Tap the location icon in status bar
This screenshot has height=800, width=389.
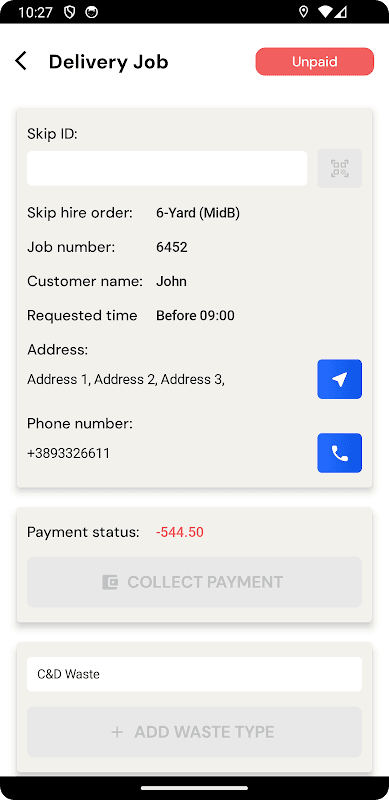pos(304,12)
